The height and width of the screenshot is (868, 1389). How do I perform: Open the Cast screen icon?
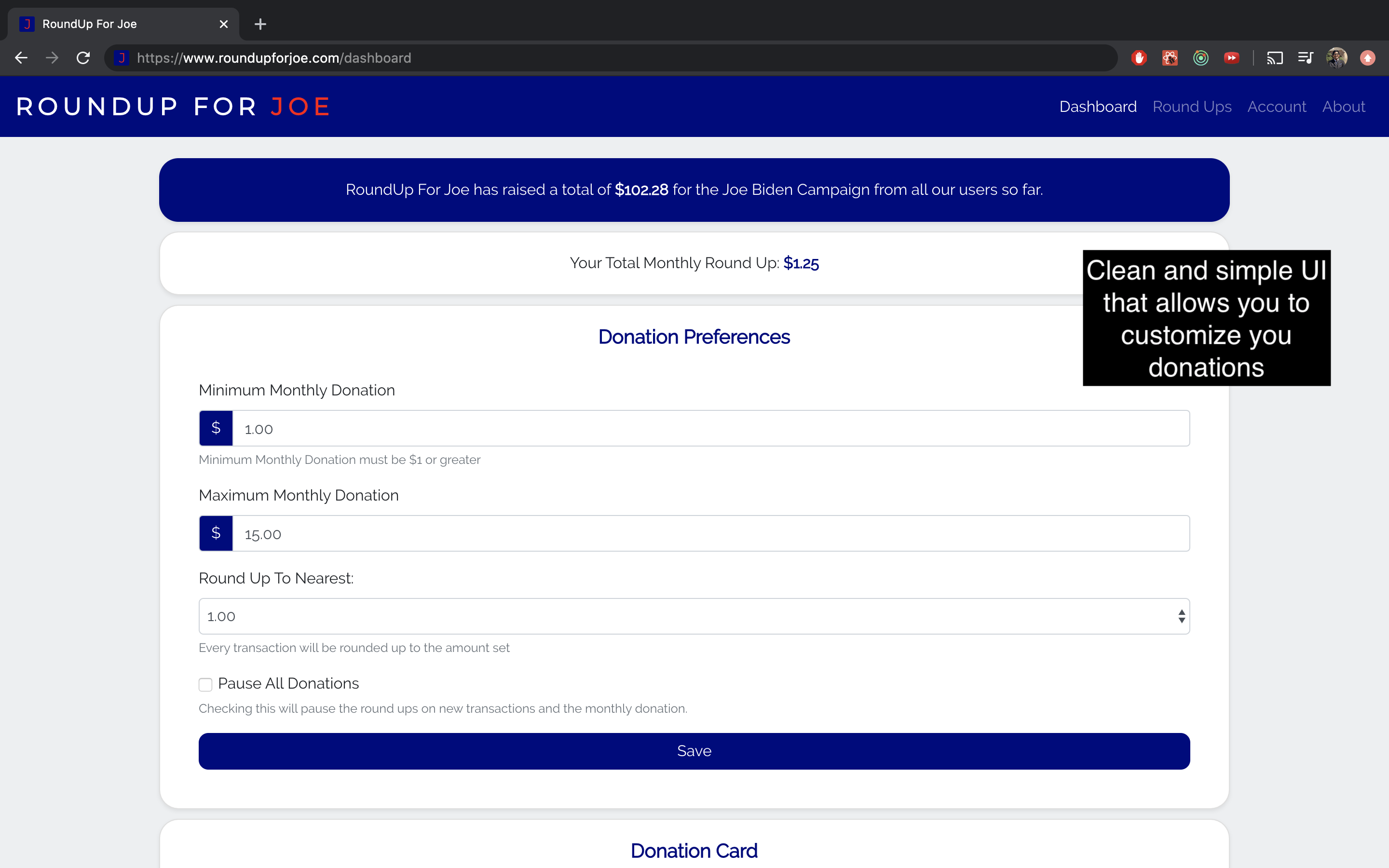coord(1275,58)
